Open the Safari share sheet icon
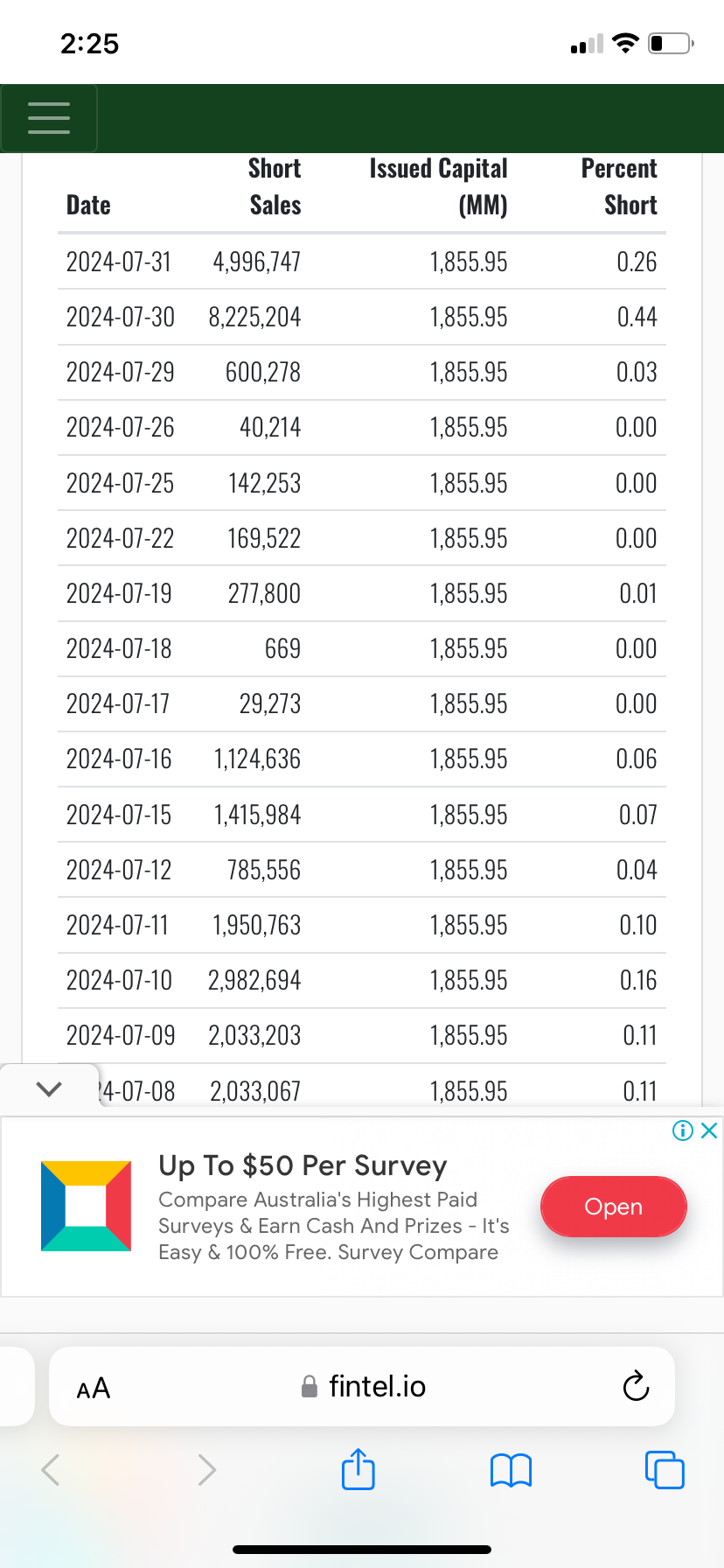724x1568 pixels. point(358,1469)
